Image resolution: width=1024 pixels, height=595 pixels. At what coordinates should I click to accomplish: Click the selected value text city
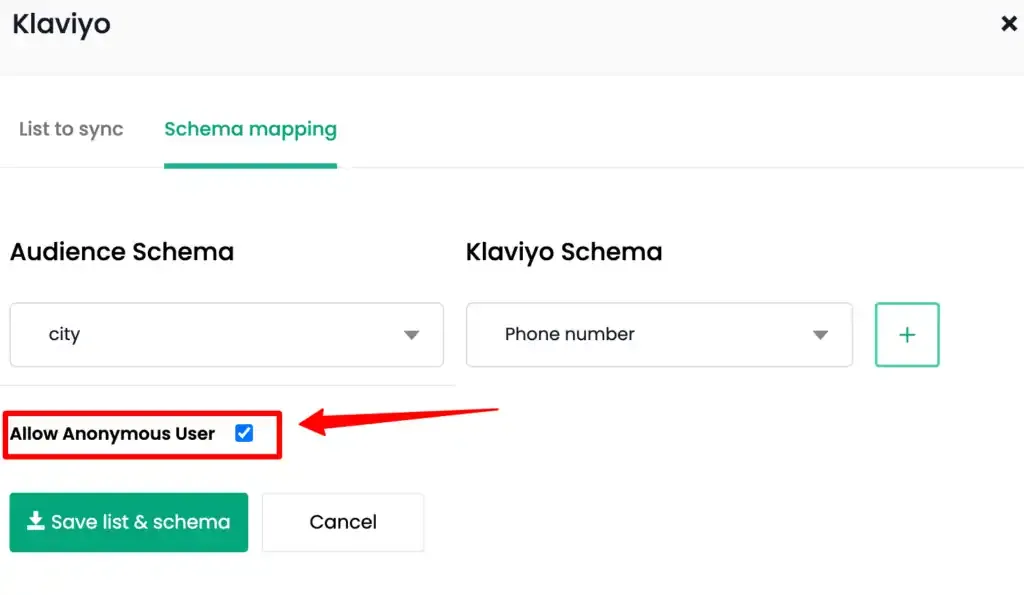click(x=64, y=334)
